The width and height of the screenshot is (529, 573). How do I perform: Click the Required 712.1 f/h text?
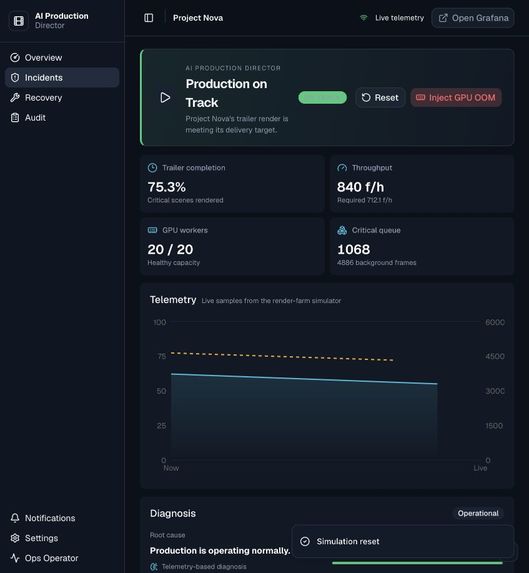[x=365, y=200]
